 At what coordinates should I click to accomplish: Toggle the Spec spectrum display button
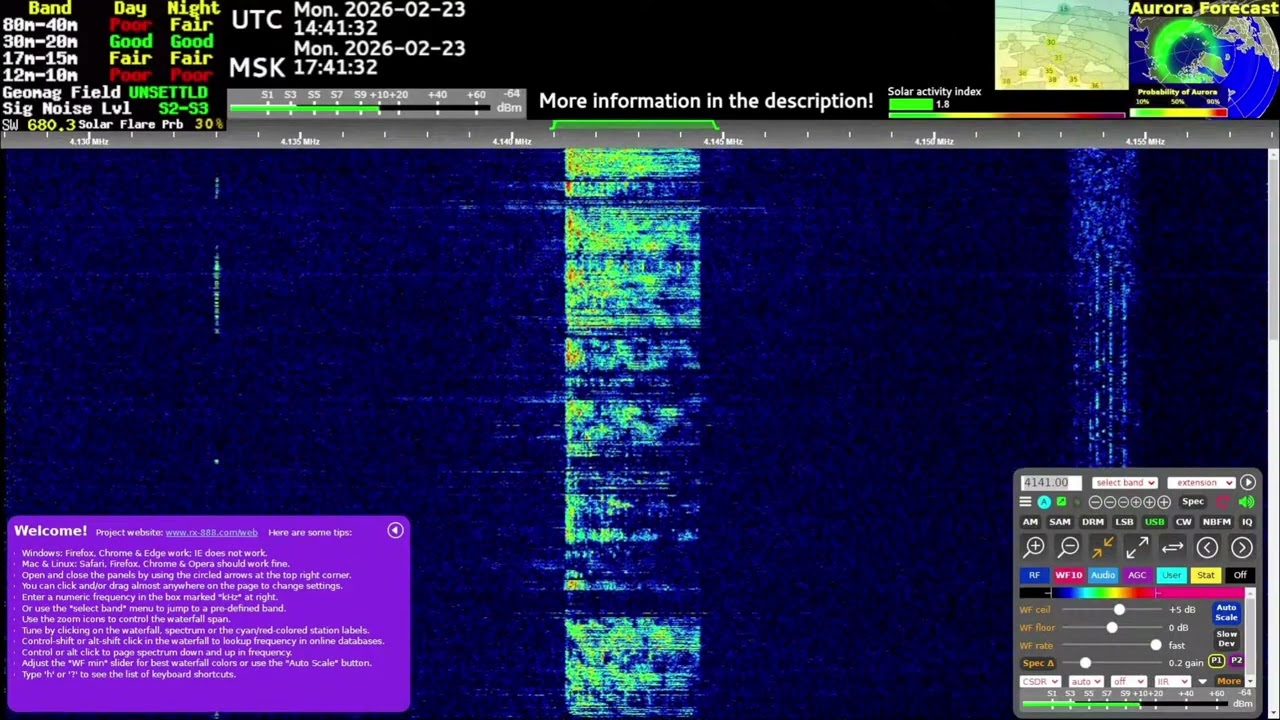click(x=1193, y=502)
